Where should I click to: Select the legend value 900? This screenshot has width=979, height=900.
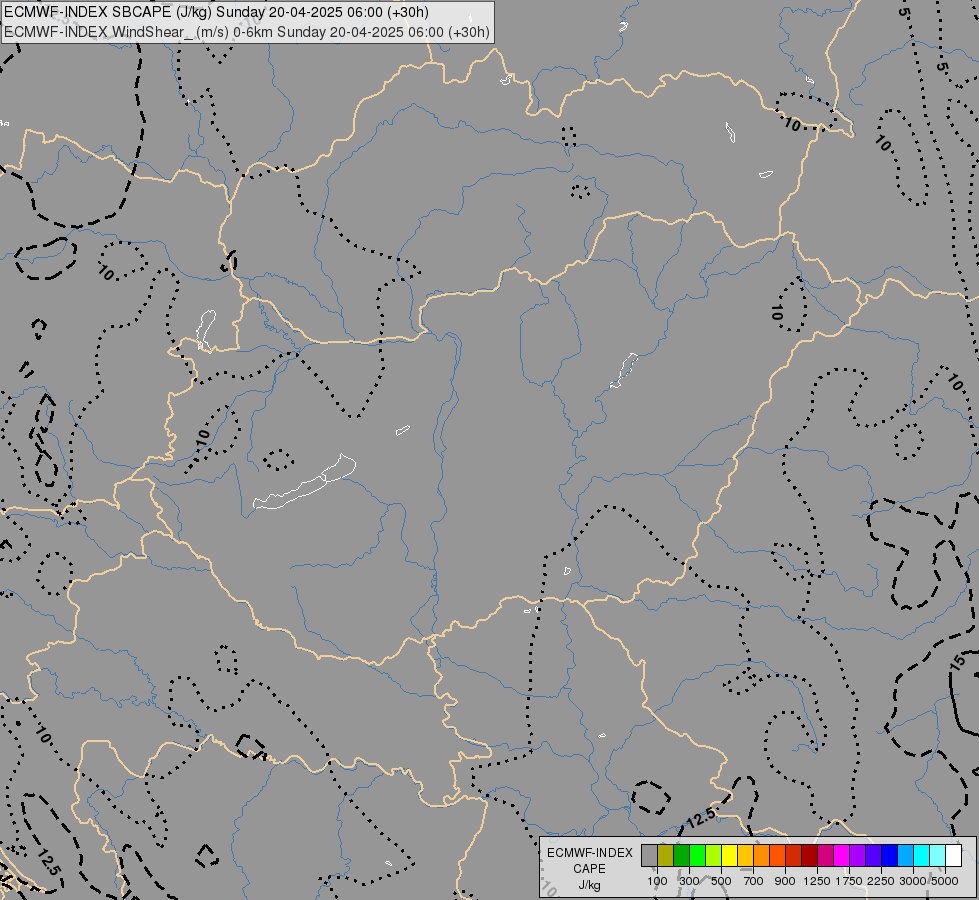pos(785,881)
